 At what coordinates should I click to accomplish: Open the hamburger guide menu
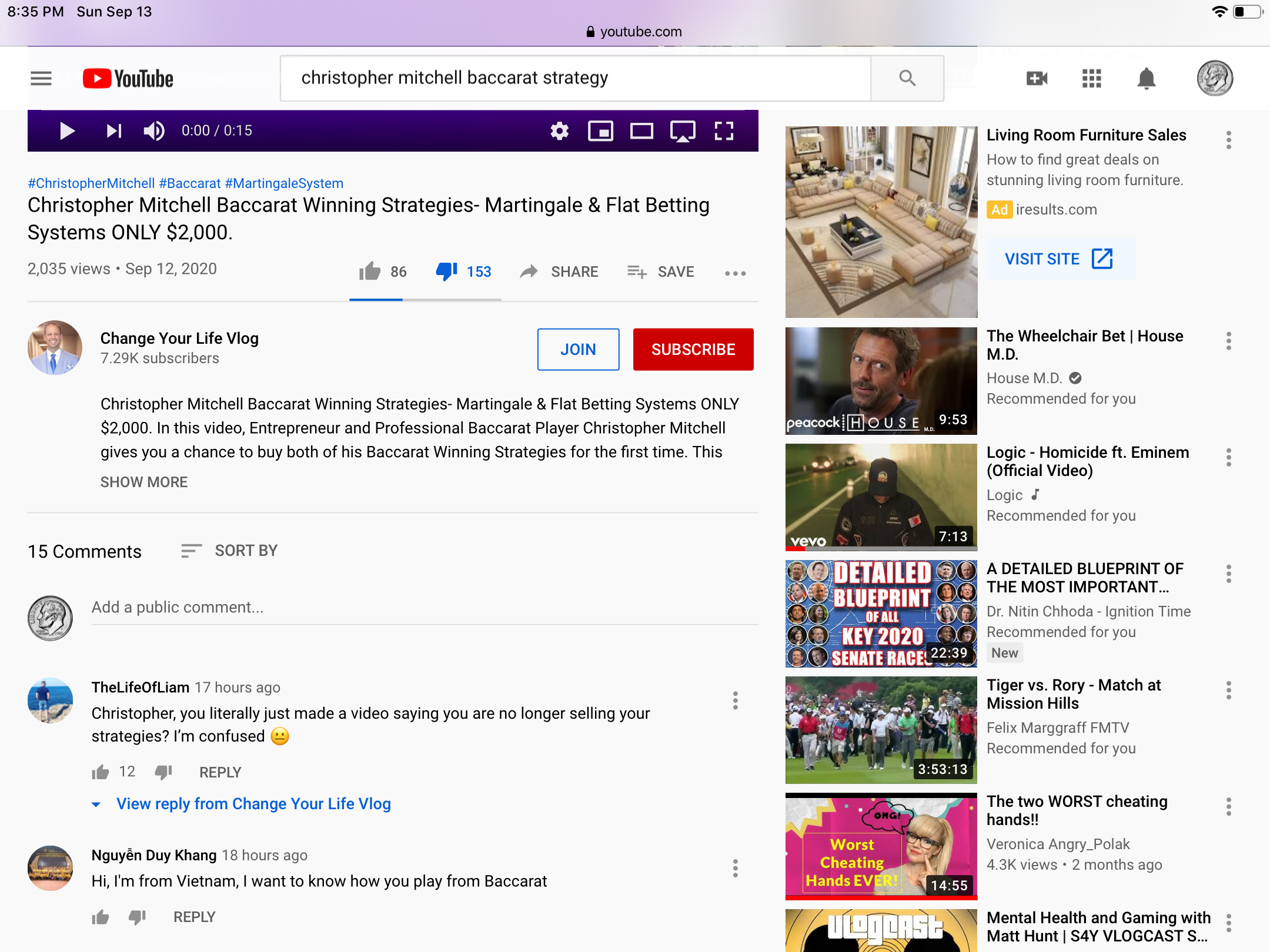point(41,78)
